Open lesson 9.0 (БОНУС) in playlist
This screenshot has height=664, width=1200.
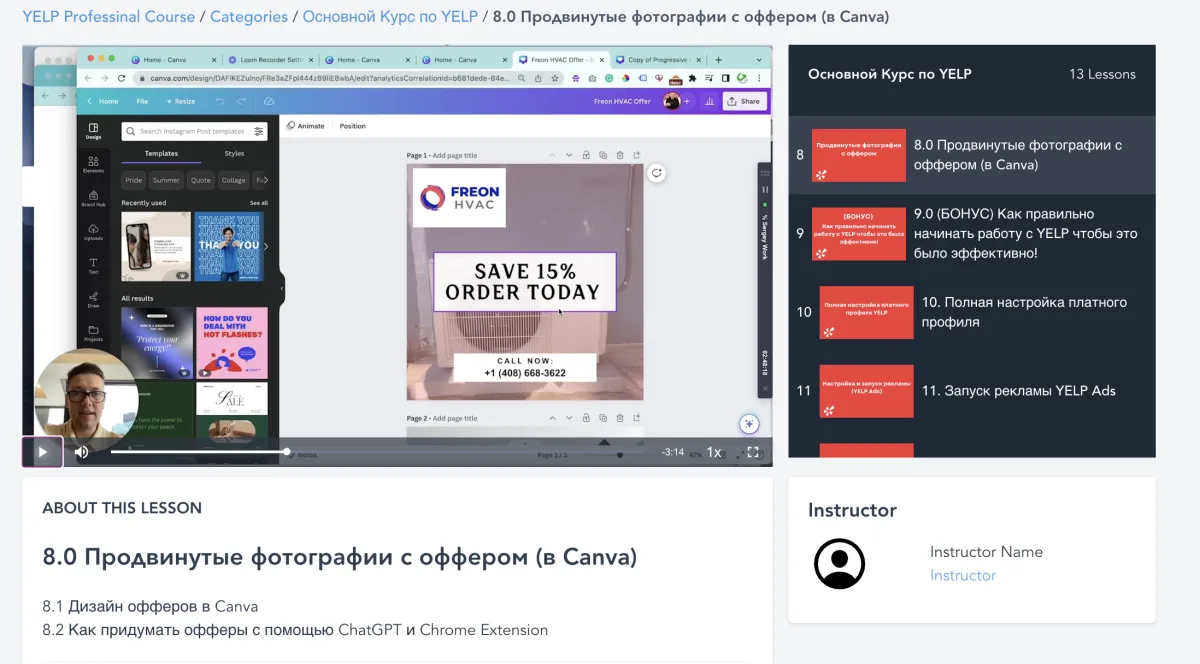point(972,233)
